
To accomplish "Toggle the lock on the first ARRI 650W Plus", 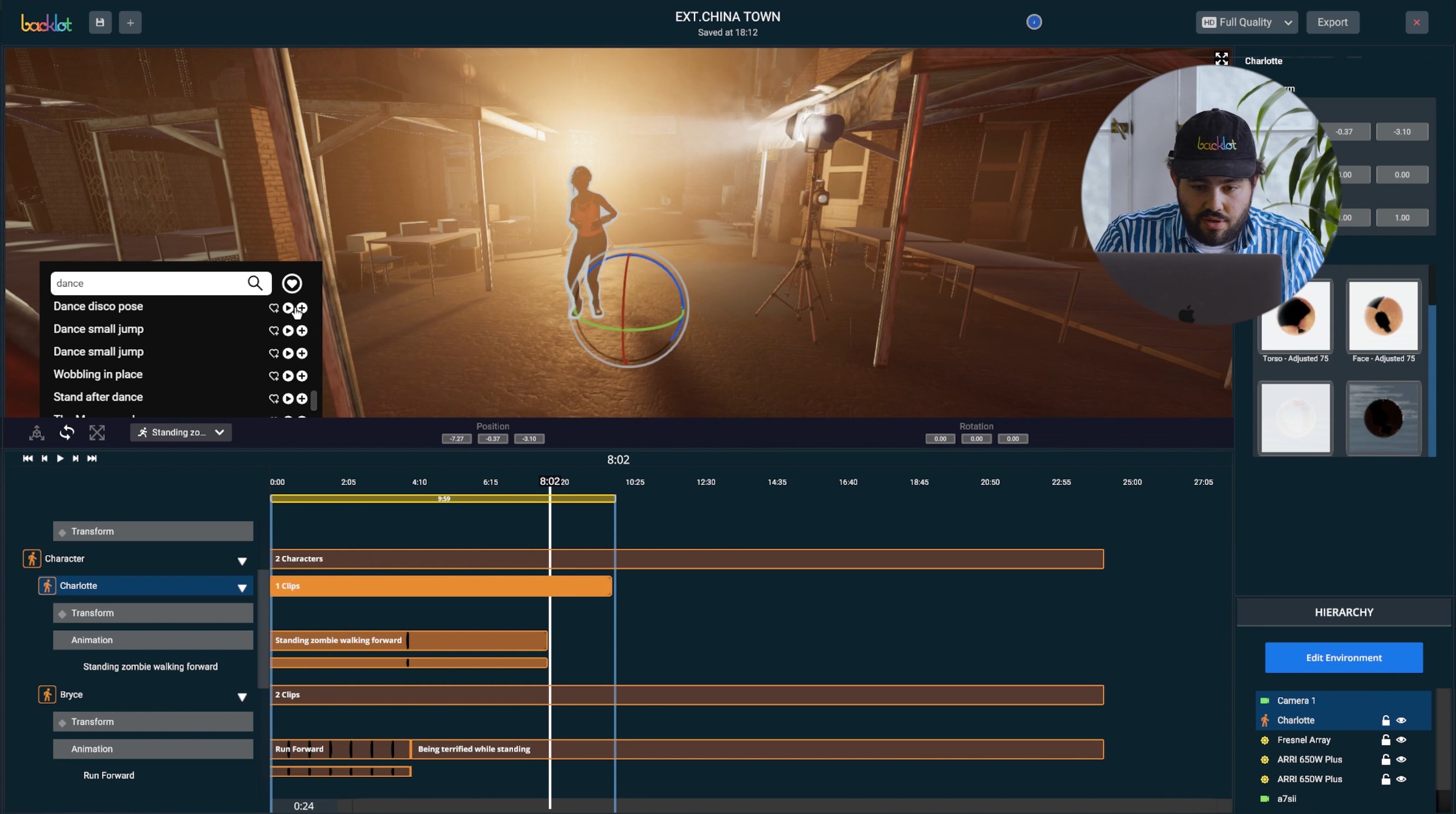I will (x=1385, y=759).
